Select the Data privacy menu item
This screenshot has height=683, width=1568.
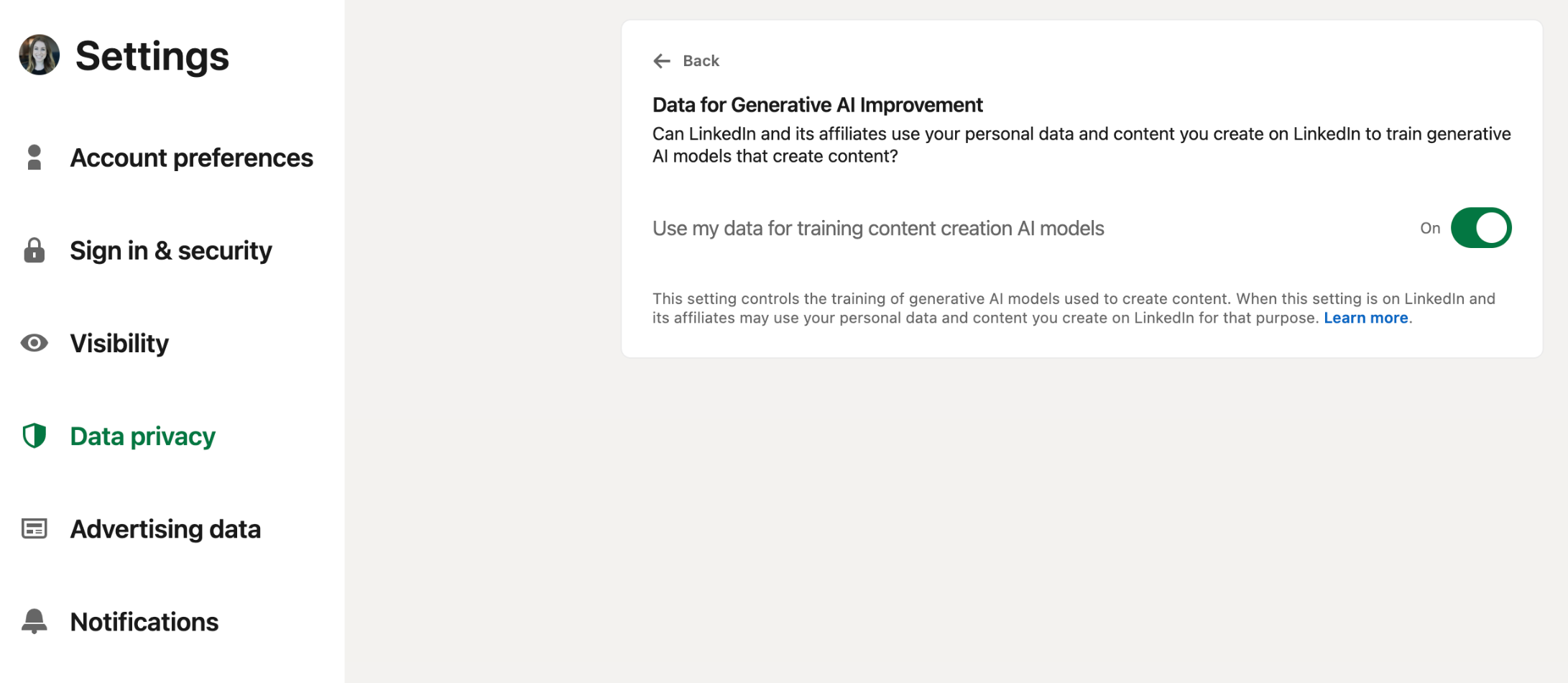click(x=143, y=436)
